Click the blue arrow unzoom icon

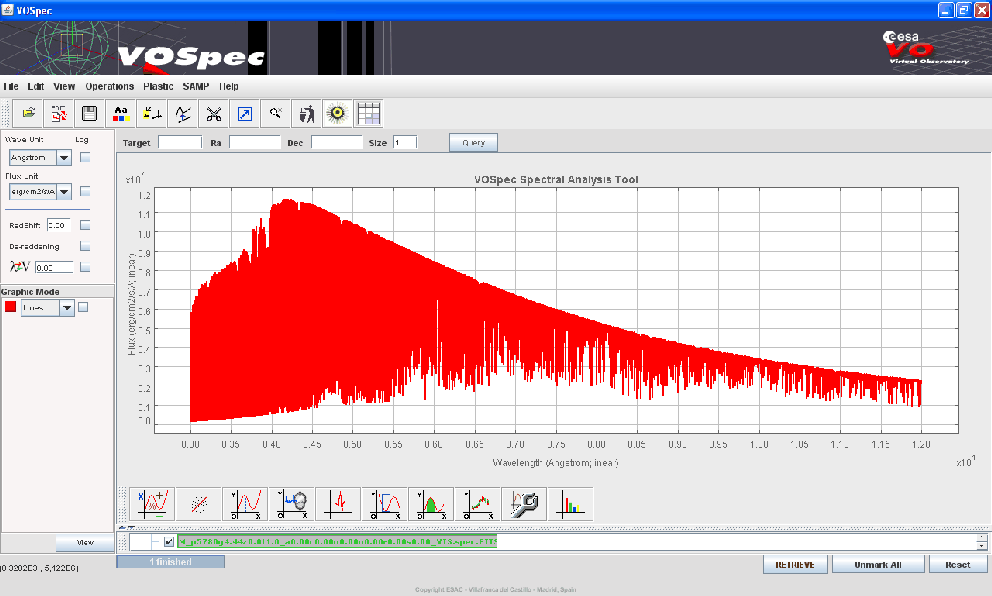click(x=244, y=113)
